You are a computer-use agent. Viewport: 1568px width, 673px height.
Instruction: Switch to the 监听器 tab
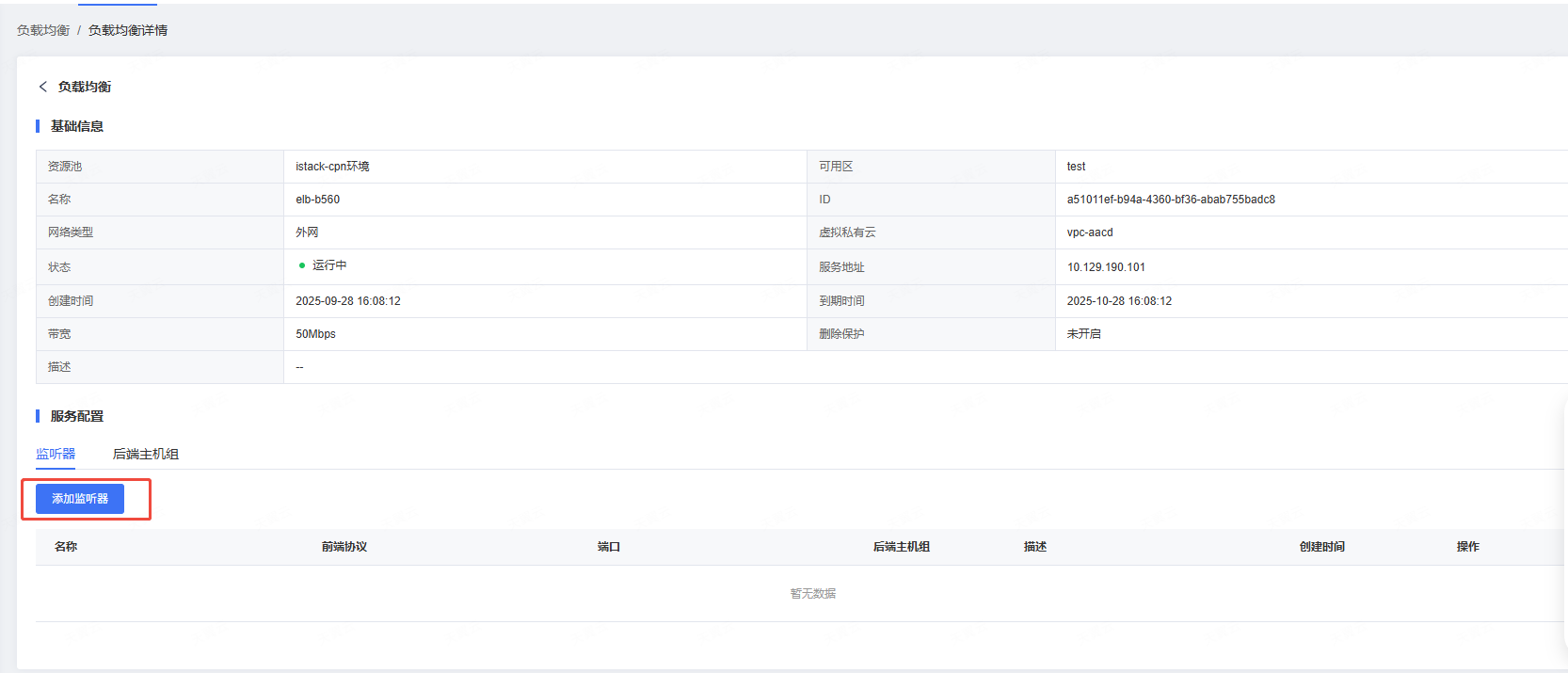(56, 454)
